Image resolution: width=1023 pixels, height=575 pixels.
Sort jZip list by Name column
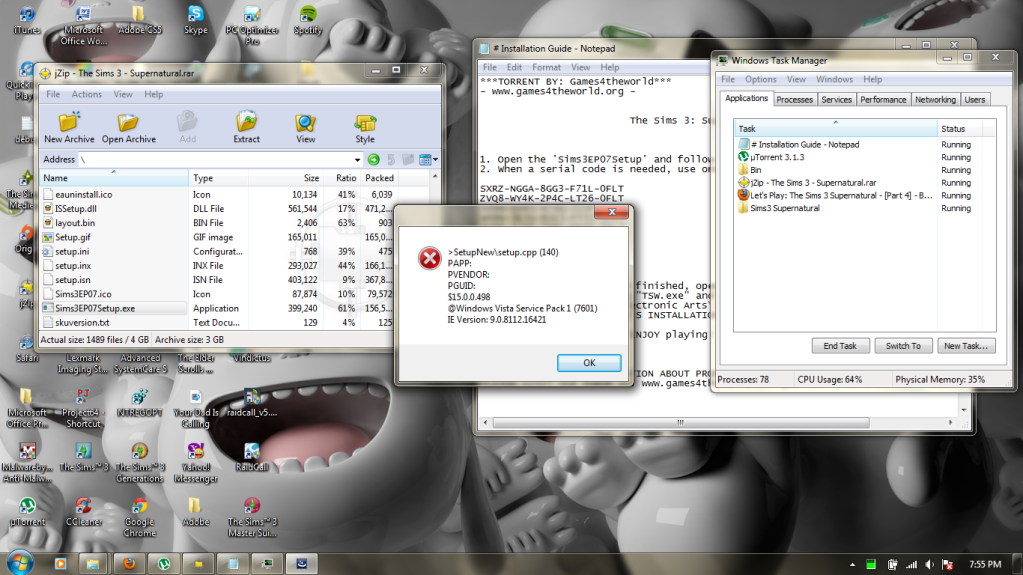click(x=114, y=178)
